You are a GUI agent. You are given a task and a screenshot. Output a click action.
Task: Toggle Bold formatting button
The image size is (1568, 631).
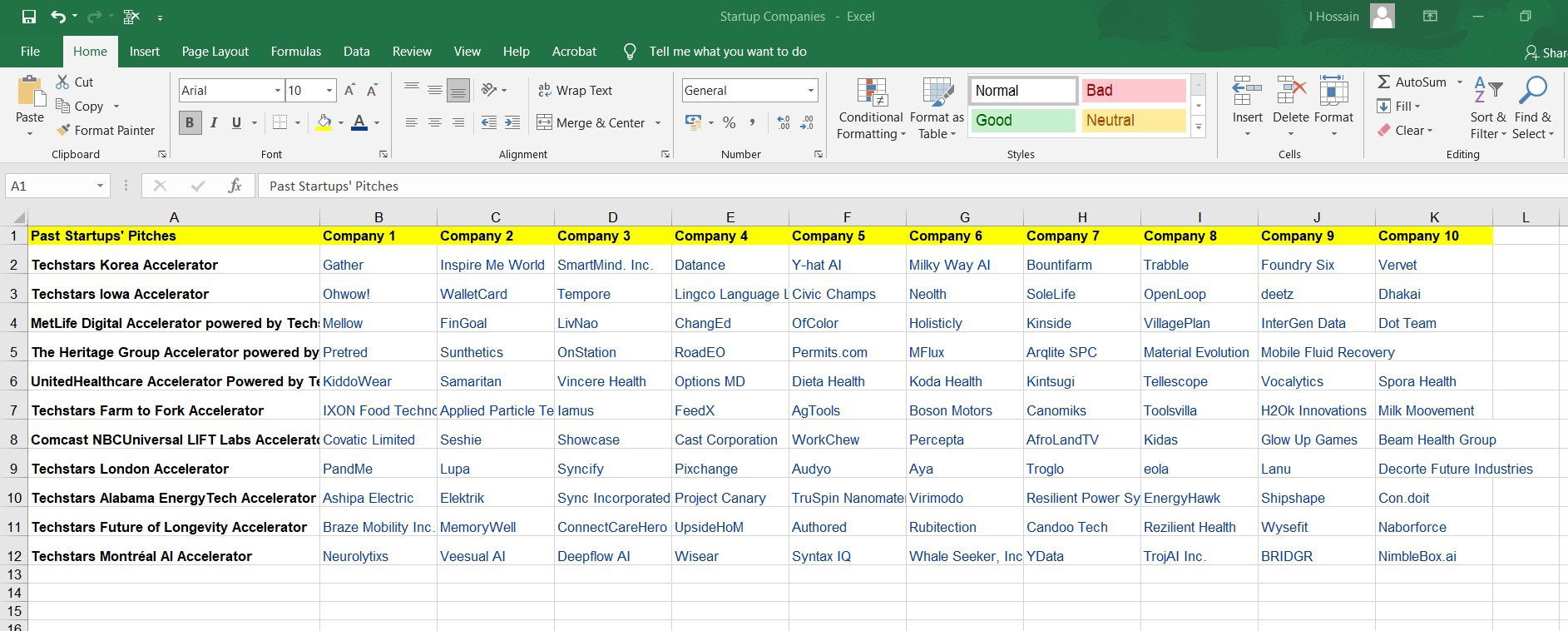(x=190, y=122)
